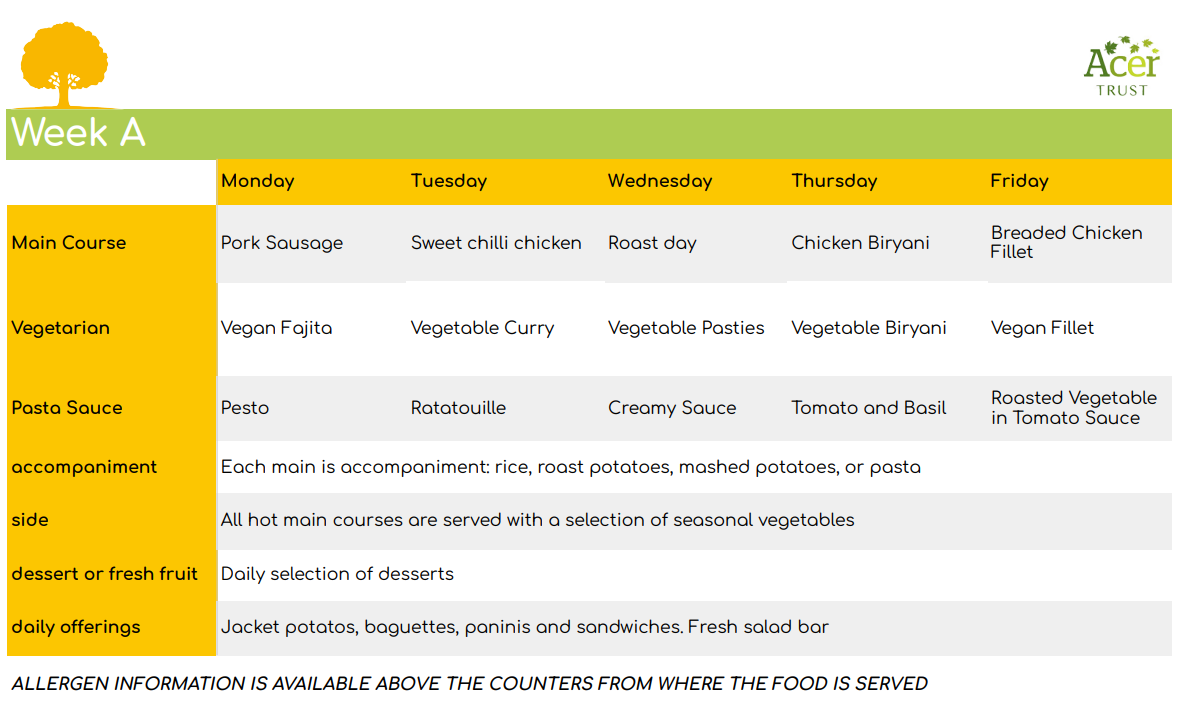Click the Vegetable Pasties cell
The height and width of the screenshot is (712, 1181).
(686, 328)
